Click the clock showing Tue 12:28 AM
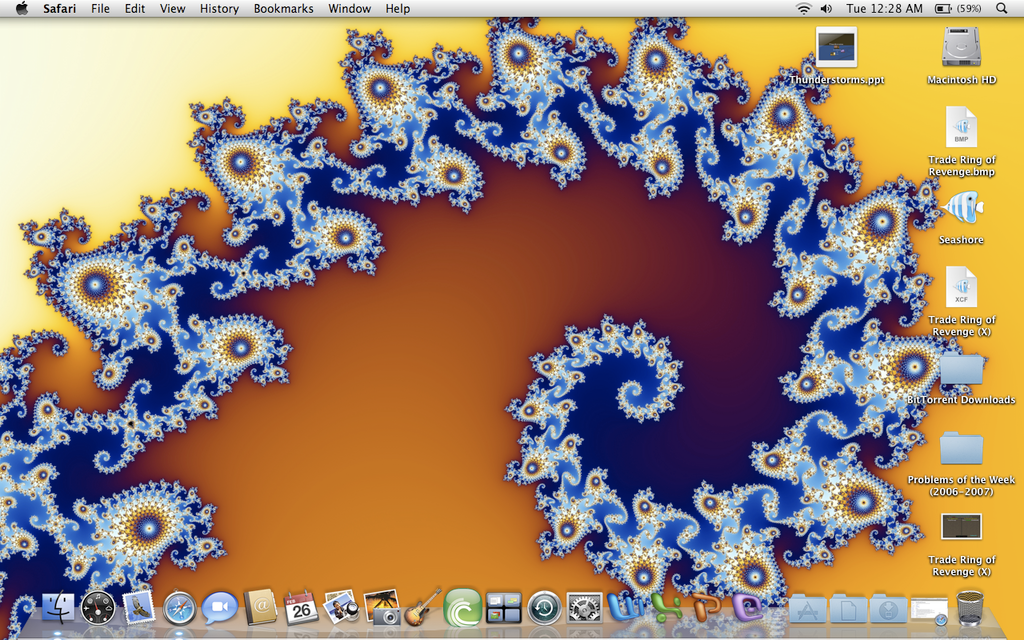1024x640 pixels. coord(884,8)
